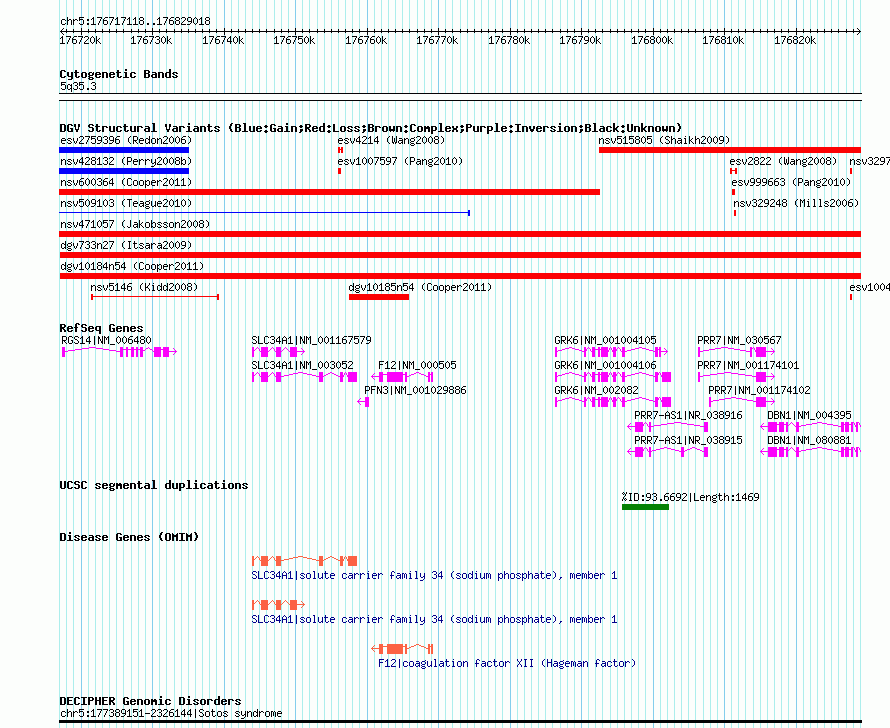Click the nsv428132 (Perry2008b) blue gain bar

click(x=124, y=171)
